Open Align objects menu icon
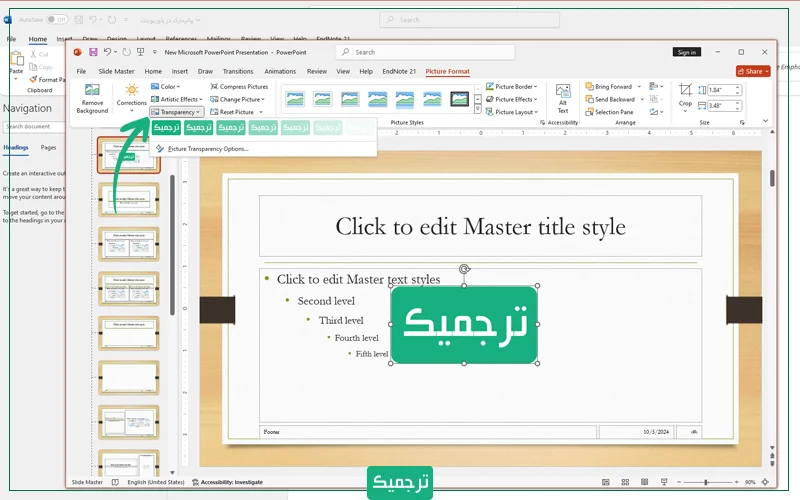The height and width of the screenshot is (500, 800). tap(656, 86)
